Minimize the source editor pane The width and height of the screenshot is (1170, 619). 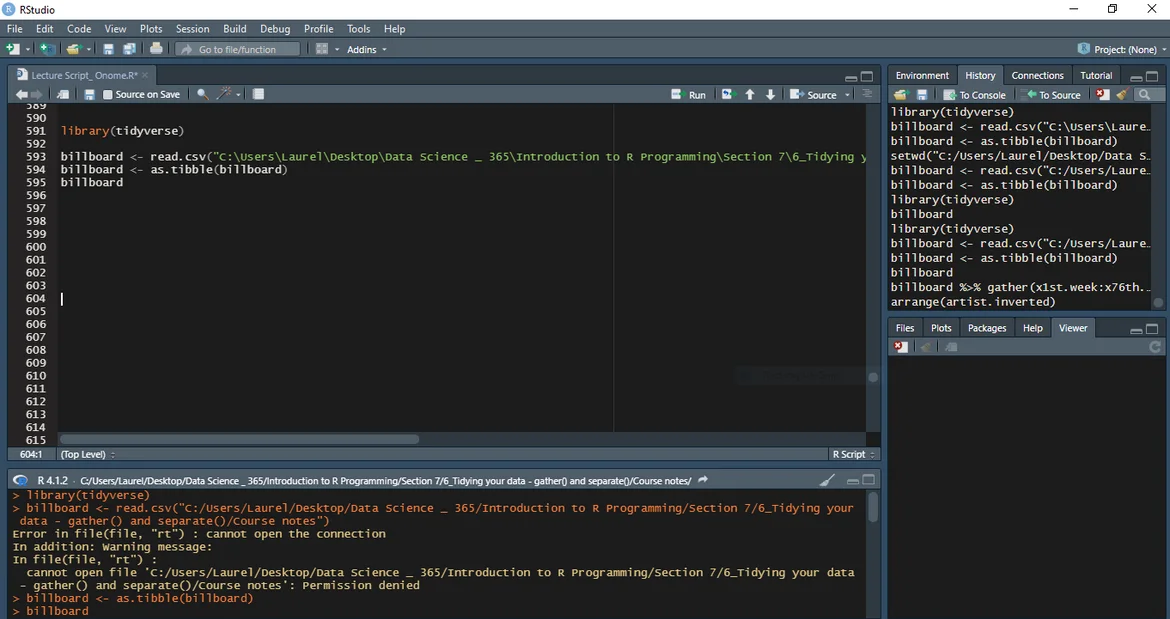click(x=850, y=76)
